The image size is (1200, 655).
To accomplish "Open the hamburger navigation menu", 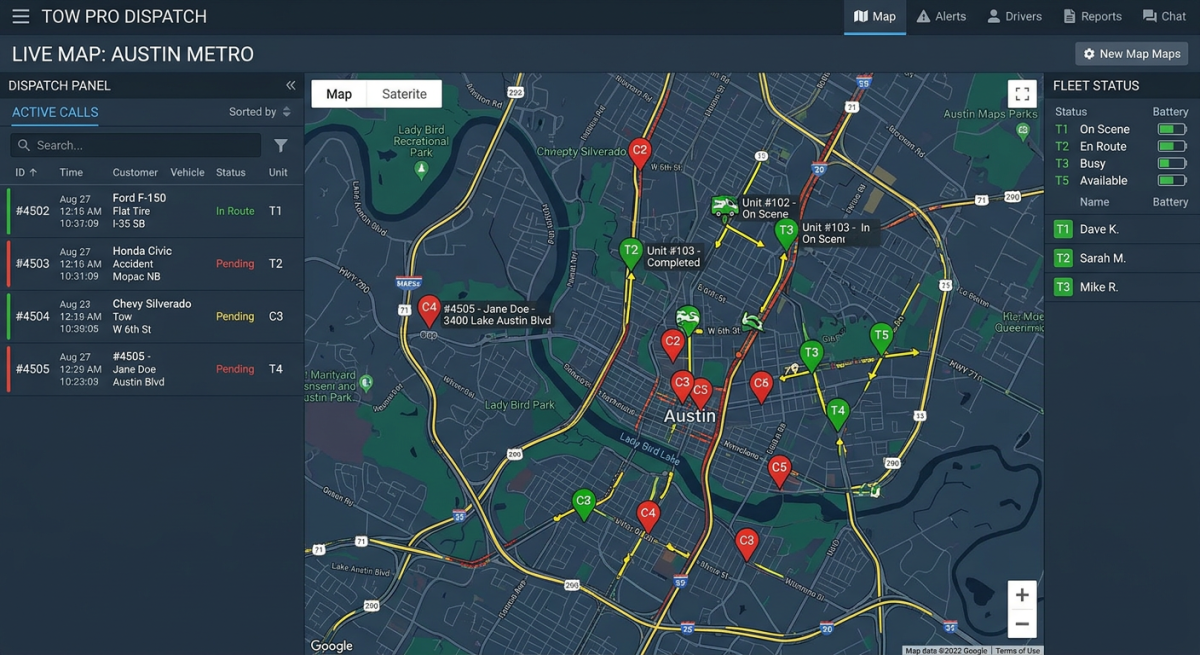I will [20, 17].
